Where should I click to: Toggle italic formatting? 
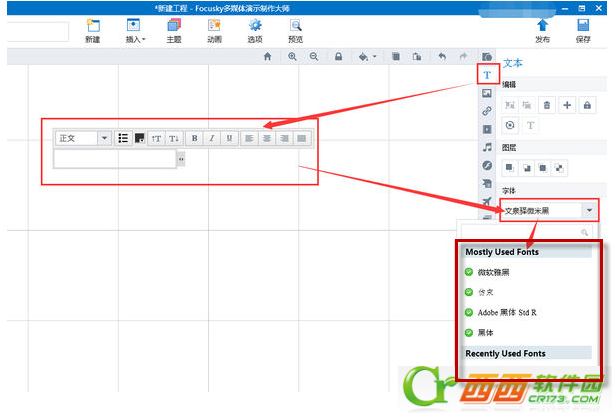click(212, 139)
